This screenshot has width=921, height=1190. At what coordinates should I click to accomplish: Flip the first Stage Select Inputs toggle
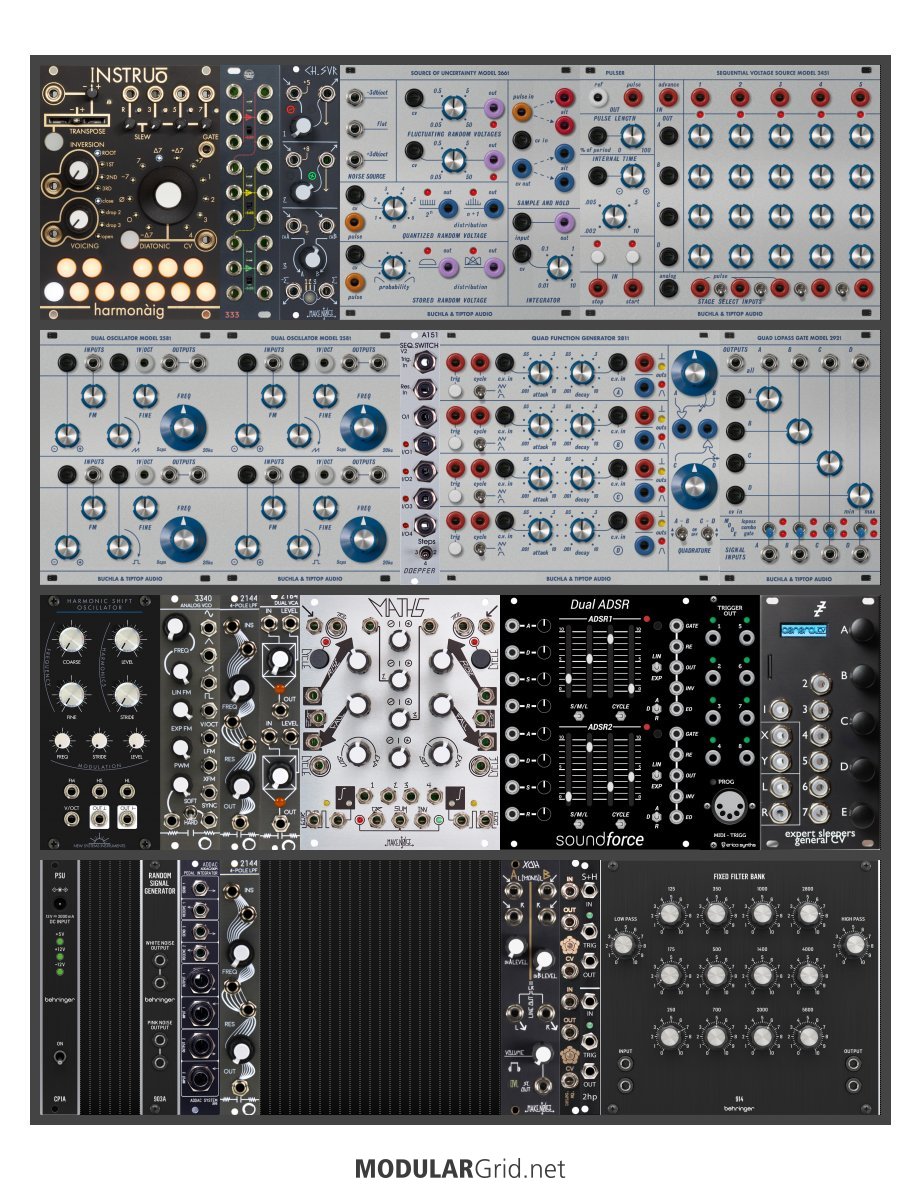[x=718, y=288]
